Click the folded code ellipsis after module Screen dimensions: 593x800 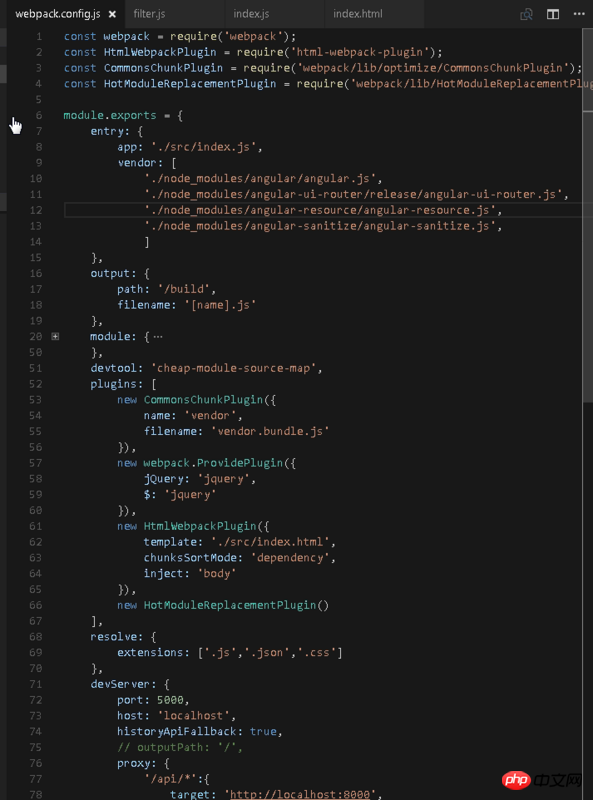[x=158, y=337]
